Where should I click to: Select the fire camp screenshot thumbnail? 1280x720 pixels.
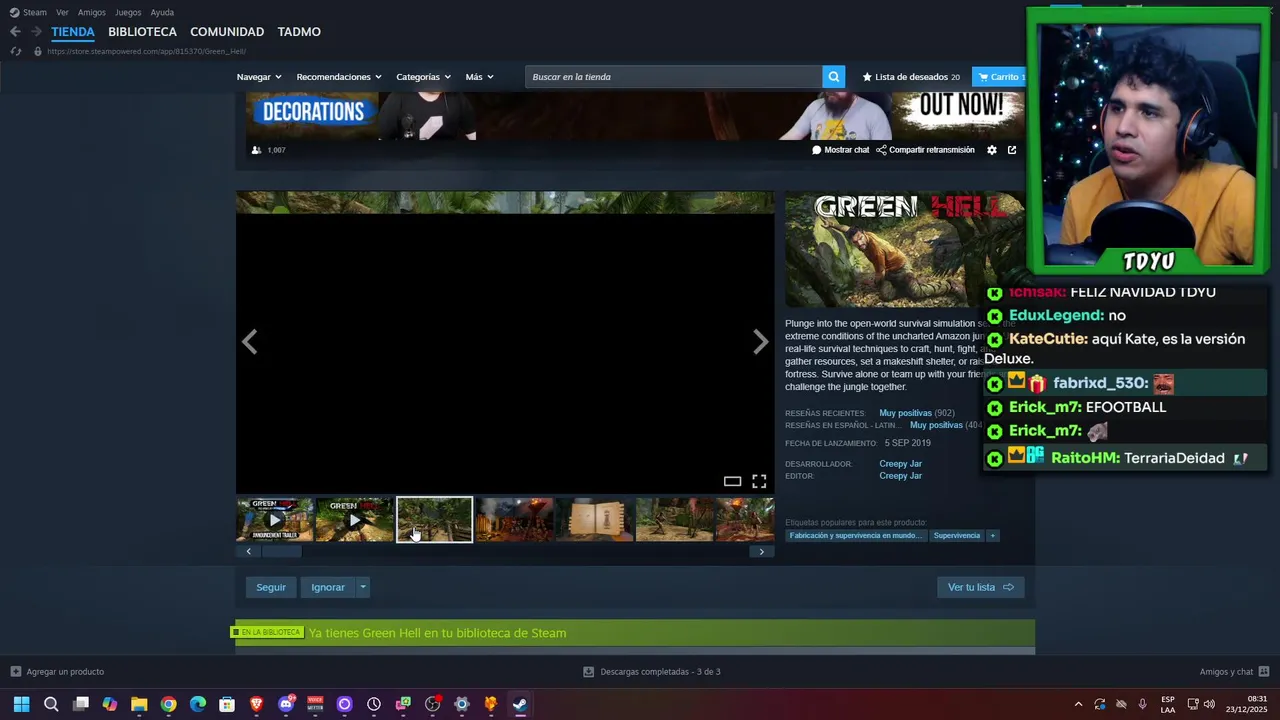point(514,520)
